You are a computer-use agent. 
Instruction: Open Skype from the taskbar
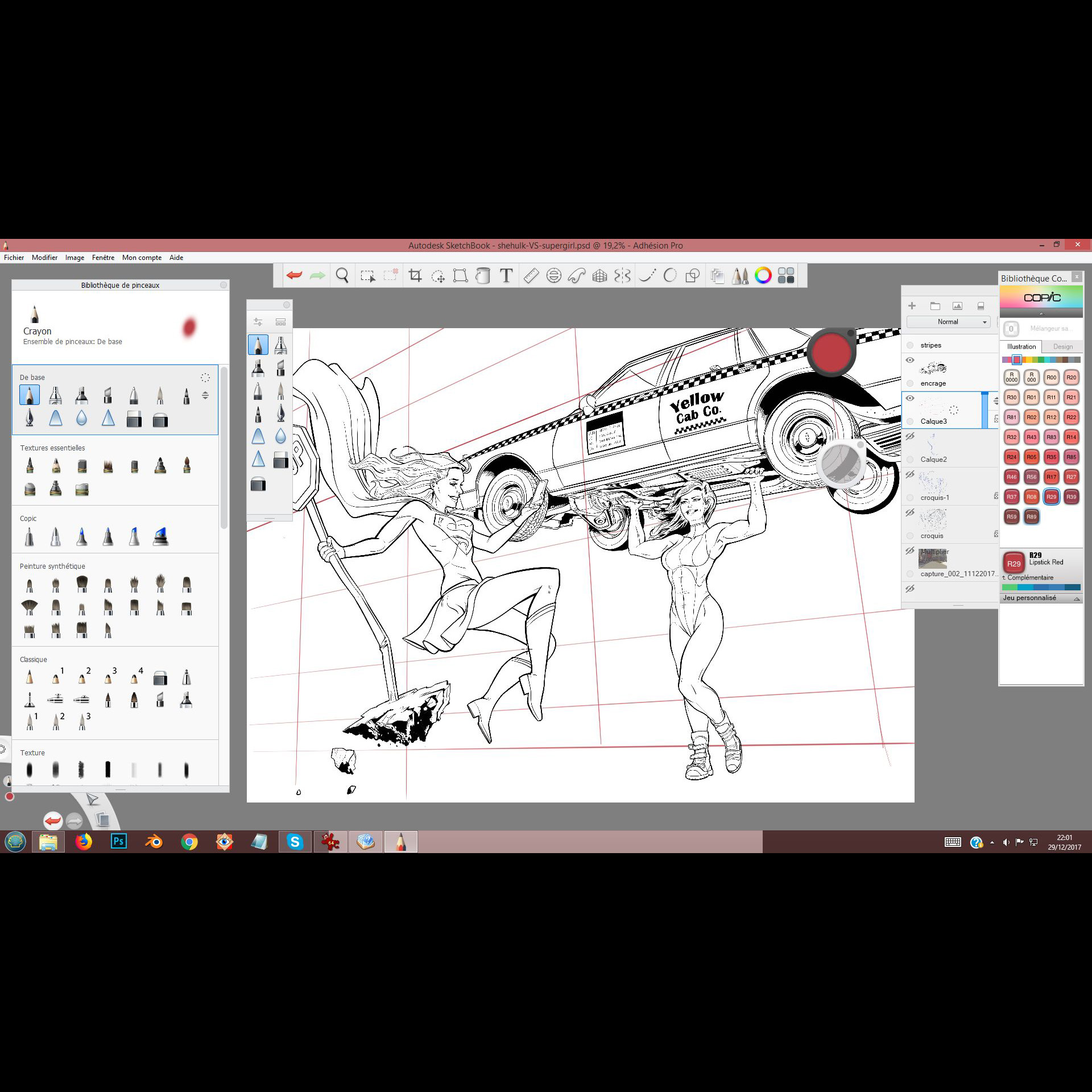[295, 841]
